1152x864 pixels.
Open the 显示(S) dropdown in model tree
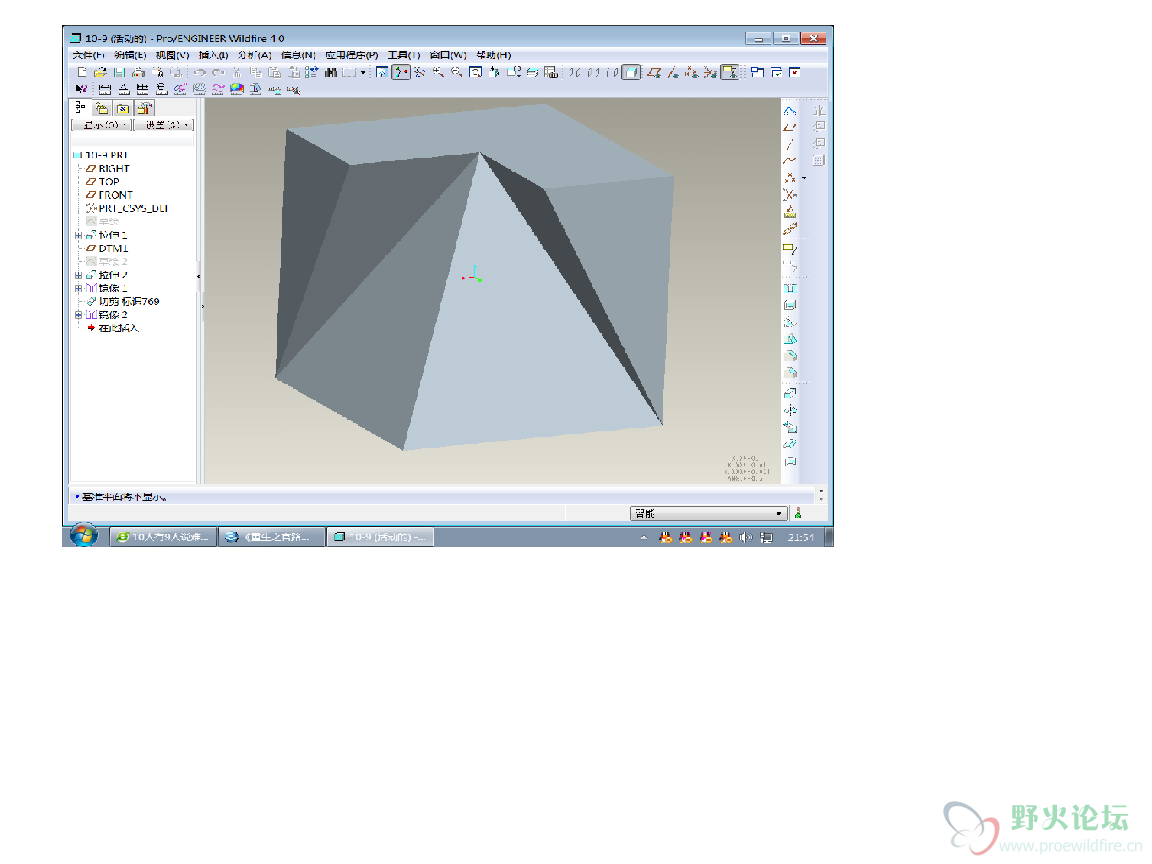(101, 125)
